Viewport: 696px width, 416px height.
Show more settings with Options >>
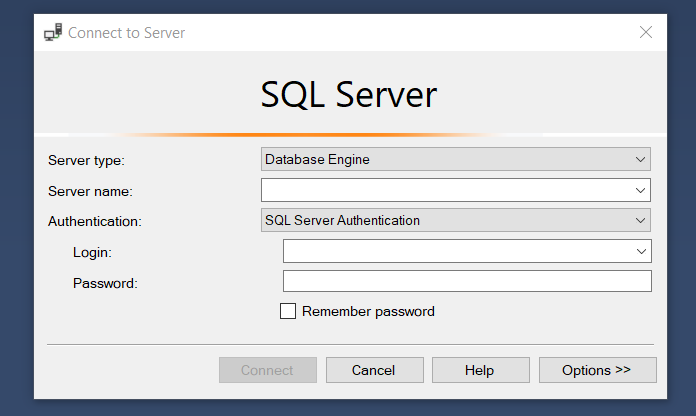(x=597, y=370)
